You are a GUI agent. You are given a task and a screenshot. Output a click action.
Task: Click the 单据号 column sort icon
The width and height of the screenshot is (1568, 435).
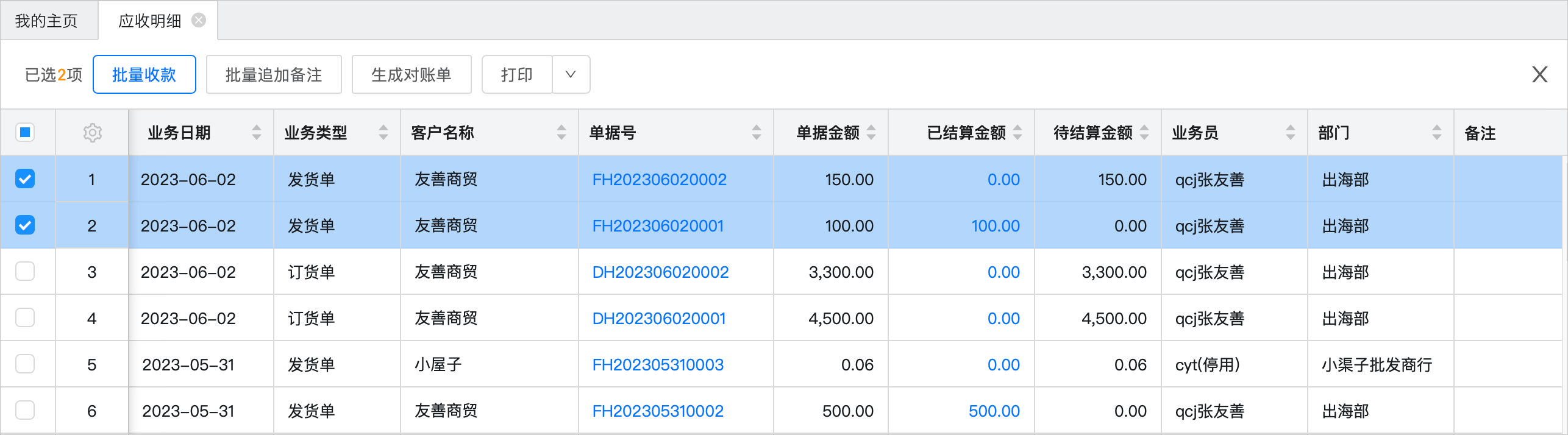757,133
